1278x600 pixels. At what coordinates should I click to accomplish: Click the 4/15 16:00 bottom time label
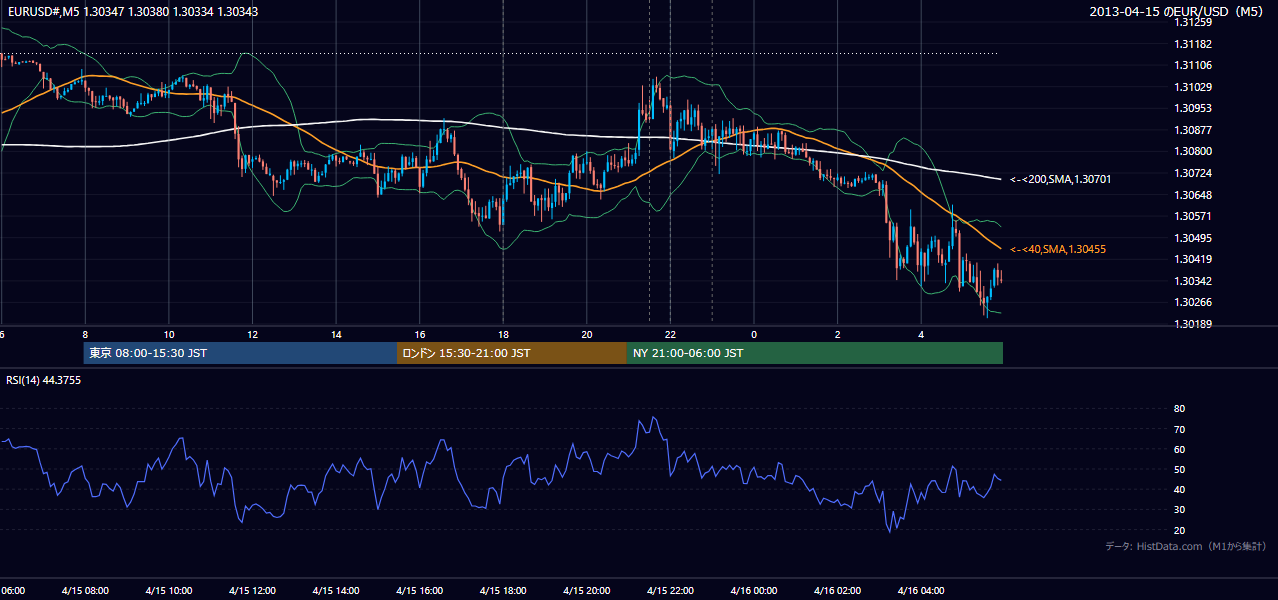(420, 590)
